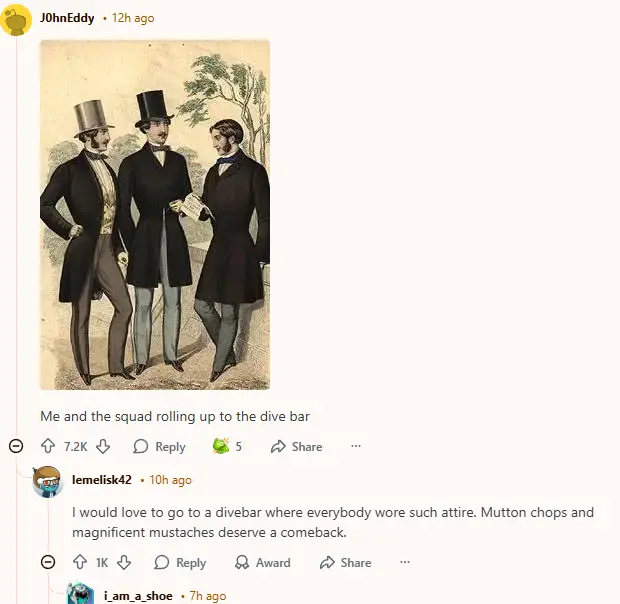620x604 pixels.
Task: Upvote lemelisk42's comment
Action: 80,562
